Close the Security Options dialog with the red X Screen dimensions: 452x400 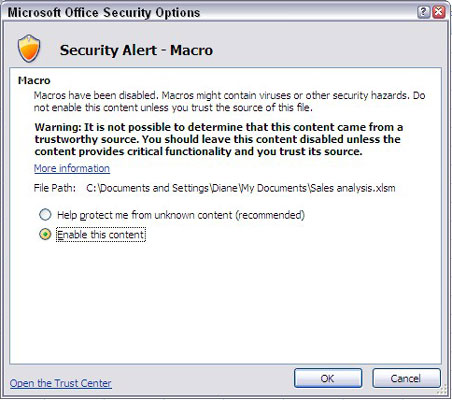point(439,12)
